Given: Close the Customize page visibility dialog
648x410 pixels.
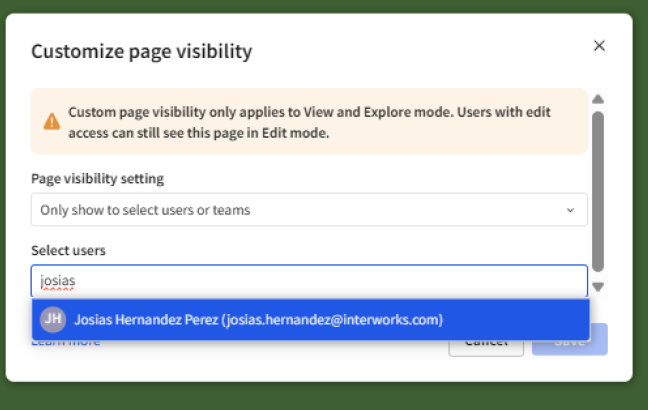Looking at the screenshot, I should (x=599, y=46).
